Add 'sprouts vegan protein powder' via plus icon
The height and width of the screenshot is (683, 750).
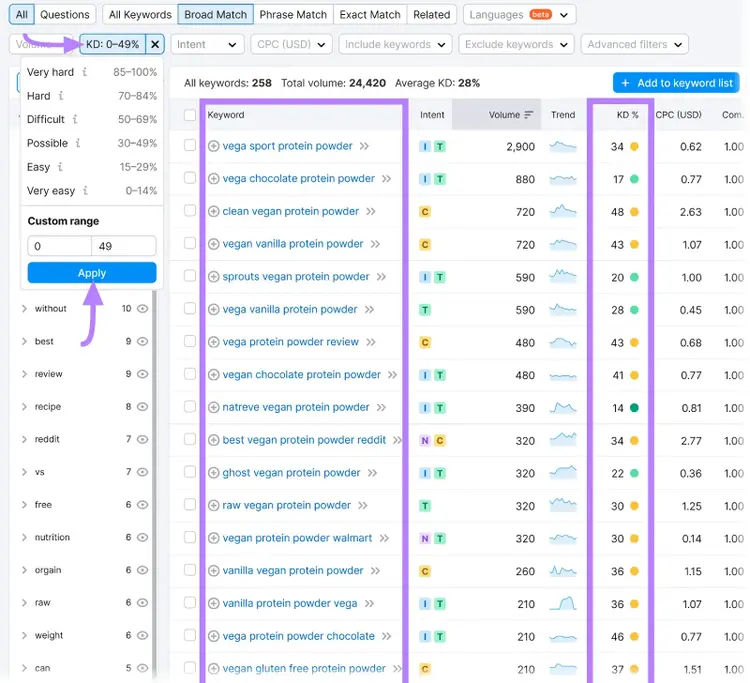pos(214,276)
